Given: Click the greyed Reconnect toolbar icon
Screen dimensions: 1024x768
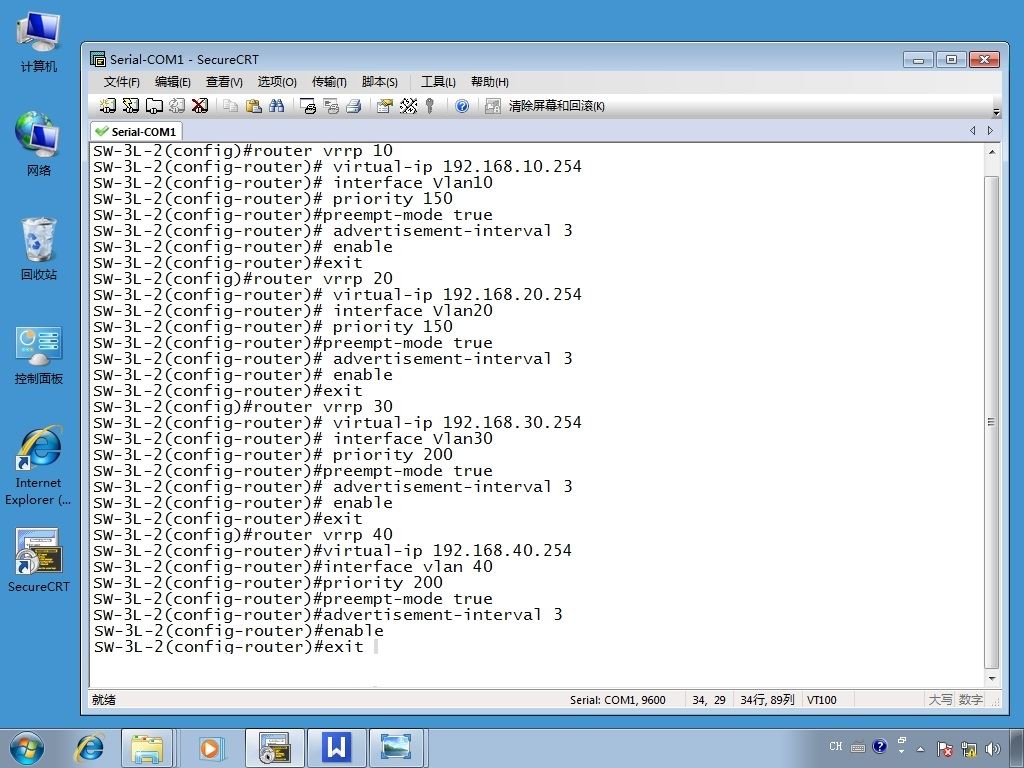Looking at the screenshot, I should [177, 106].
